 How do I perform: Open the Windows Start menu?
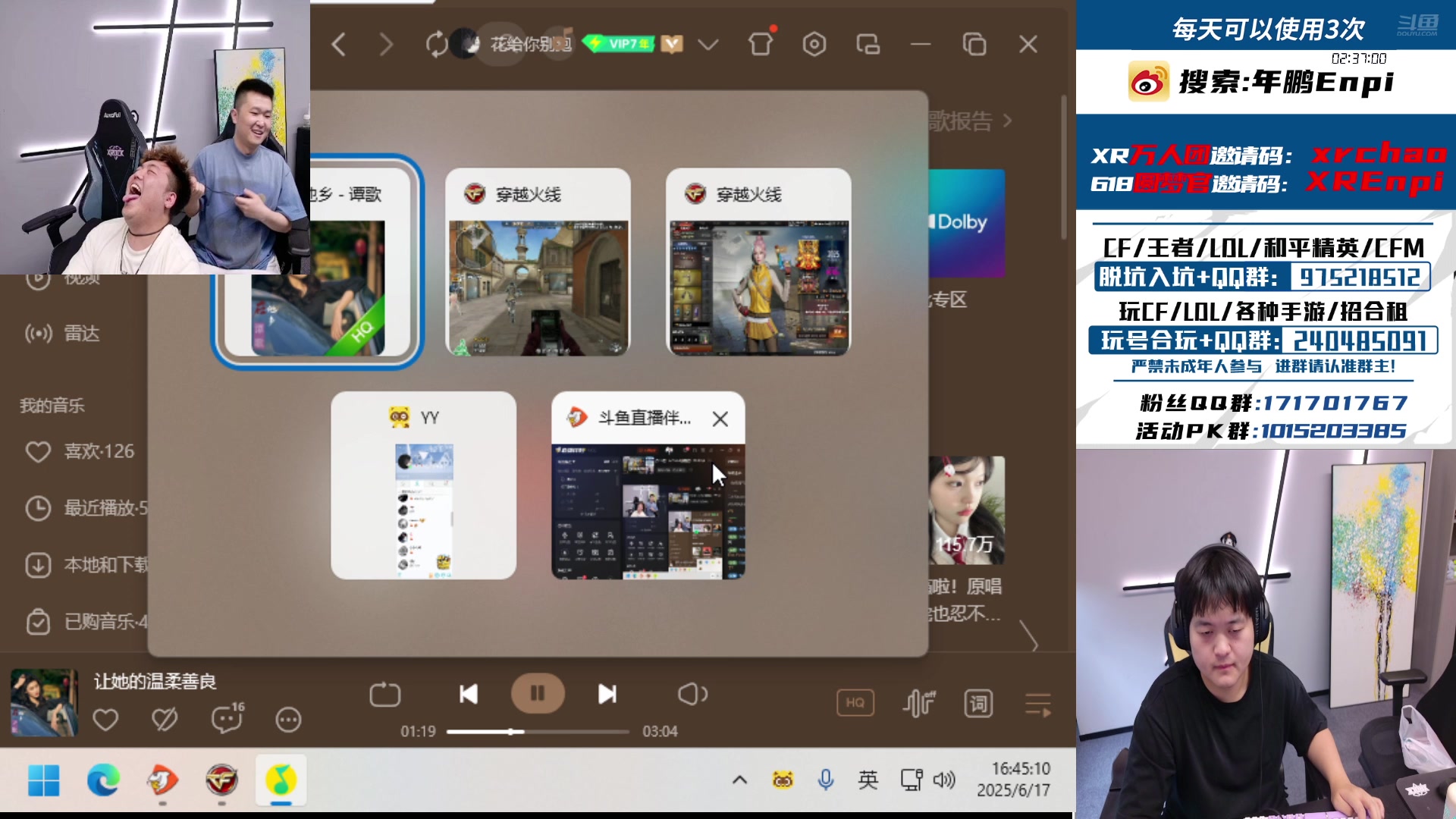click(43, 780)
